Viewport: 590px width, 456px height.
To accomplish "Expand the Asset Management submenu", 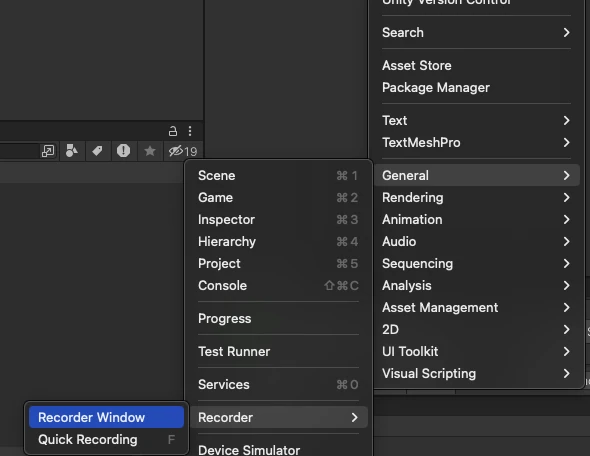I will coord(476,307).
